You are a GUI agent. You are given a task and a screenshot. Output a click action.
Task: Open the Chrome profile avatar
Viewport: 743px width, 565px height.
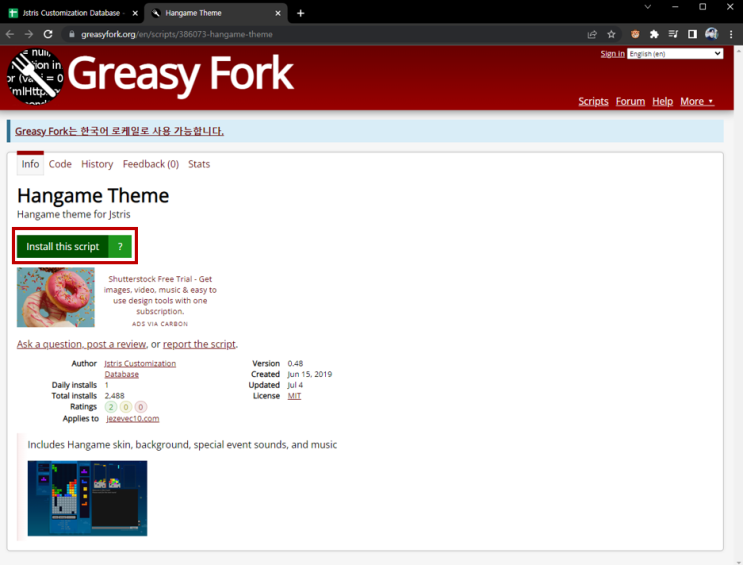click(711, 34)
